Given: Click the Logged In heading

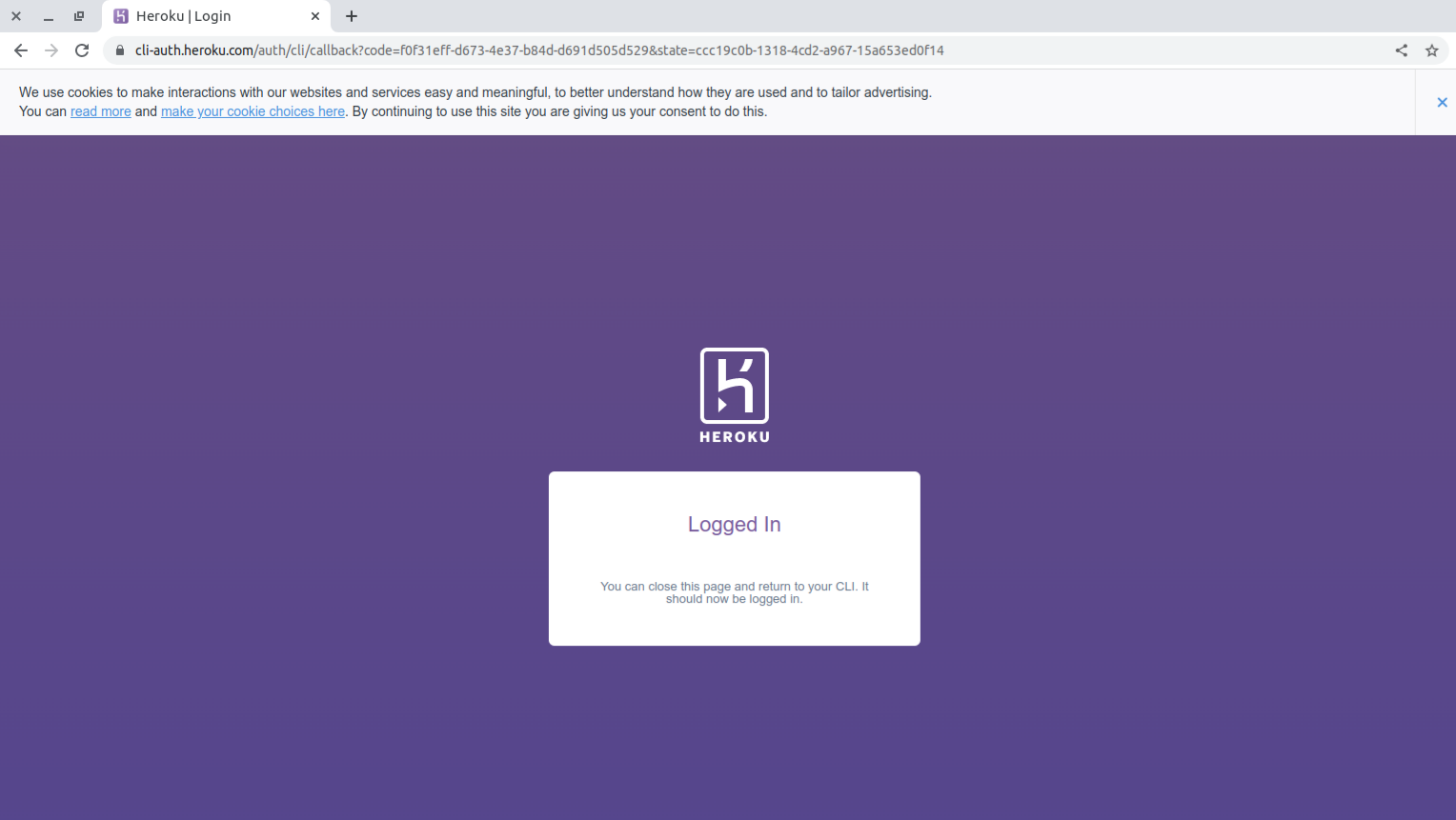Looking at the screenshot, I should pos(735,525).
